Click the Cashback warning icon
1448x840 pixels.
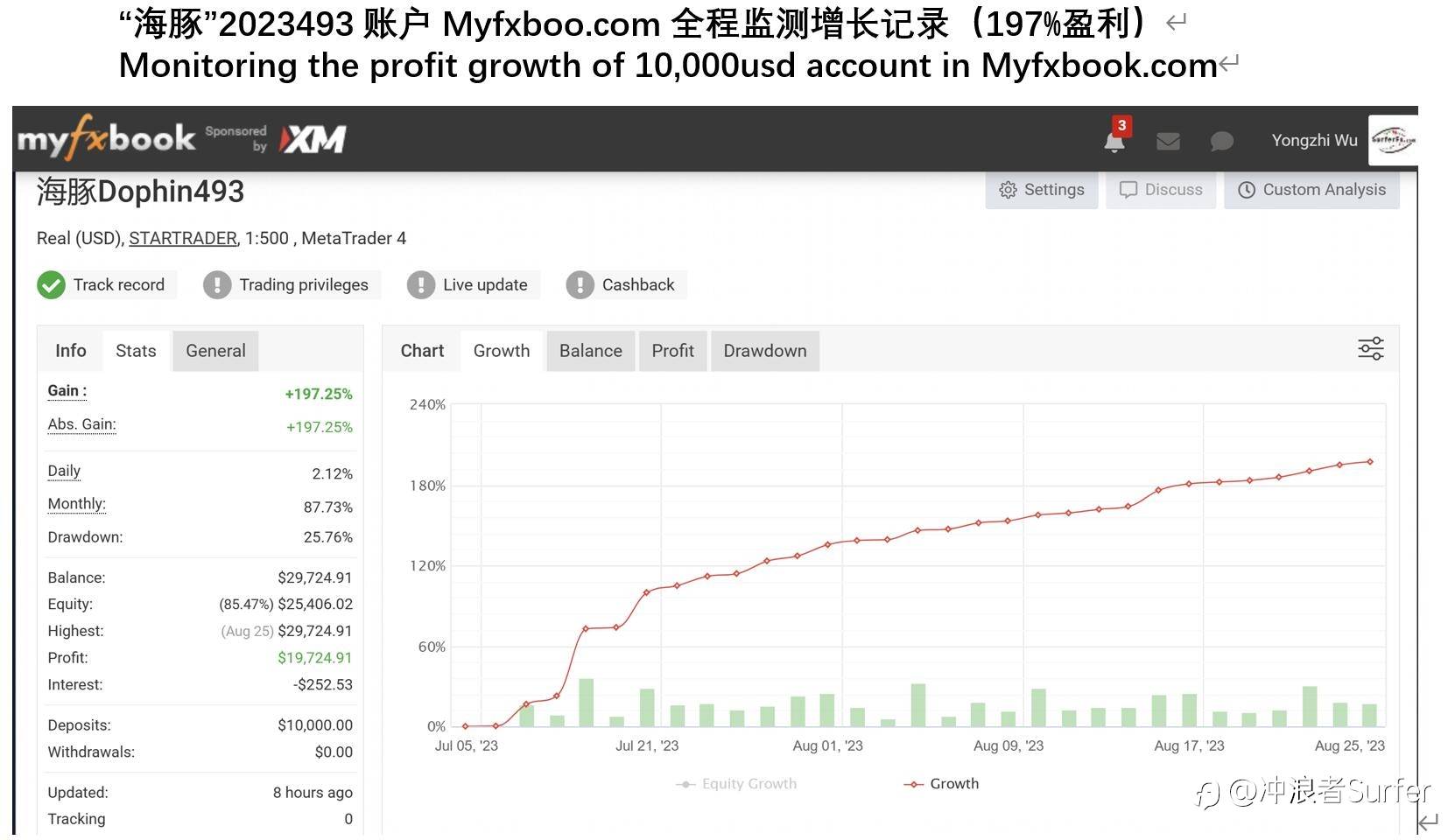click(580, 284)
